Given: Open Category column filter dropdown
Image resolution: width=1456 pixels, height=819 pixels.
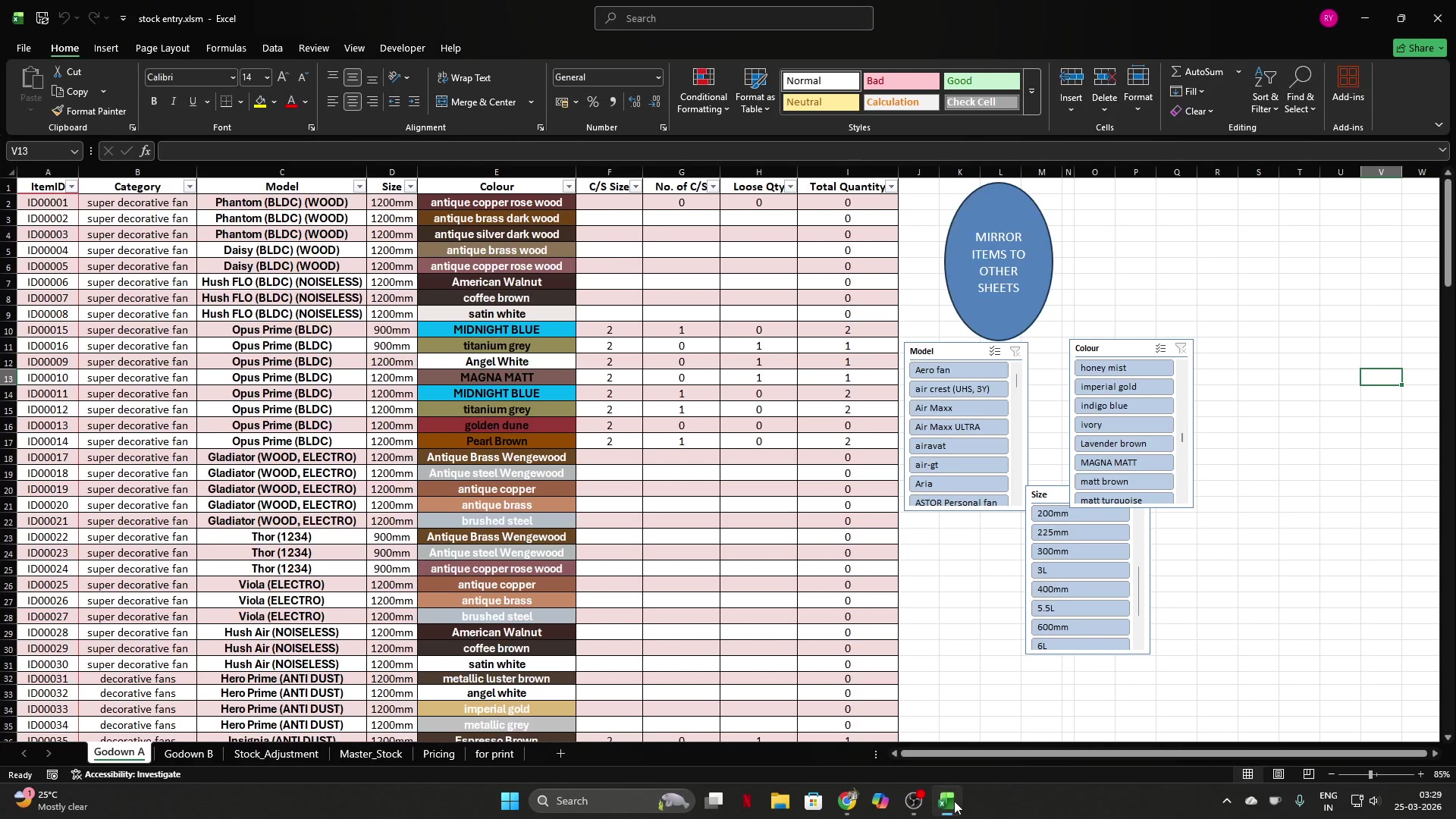Looking at the screenshot, I should pos(190,187).
